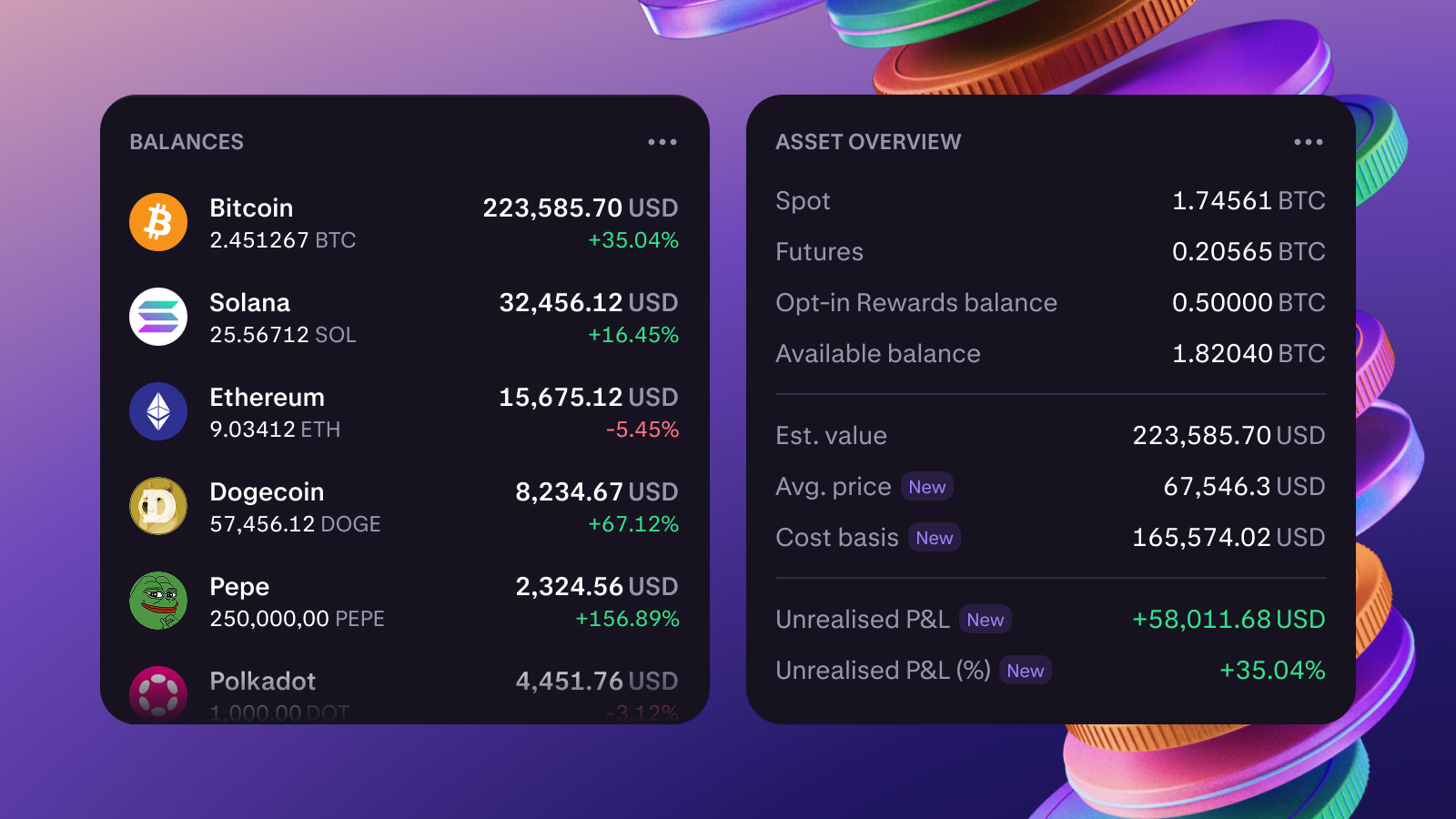Click the Opt-in Rewards balance label
This screenshot has width=1456, height=819.
coord(916,303)
